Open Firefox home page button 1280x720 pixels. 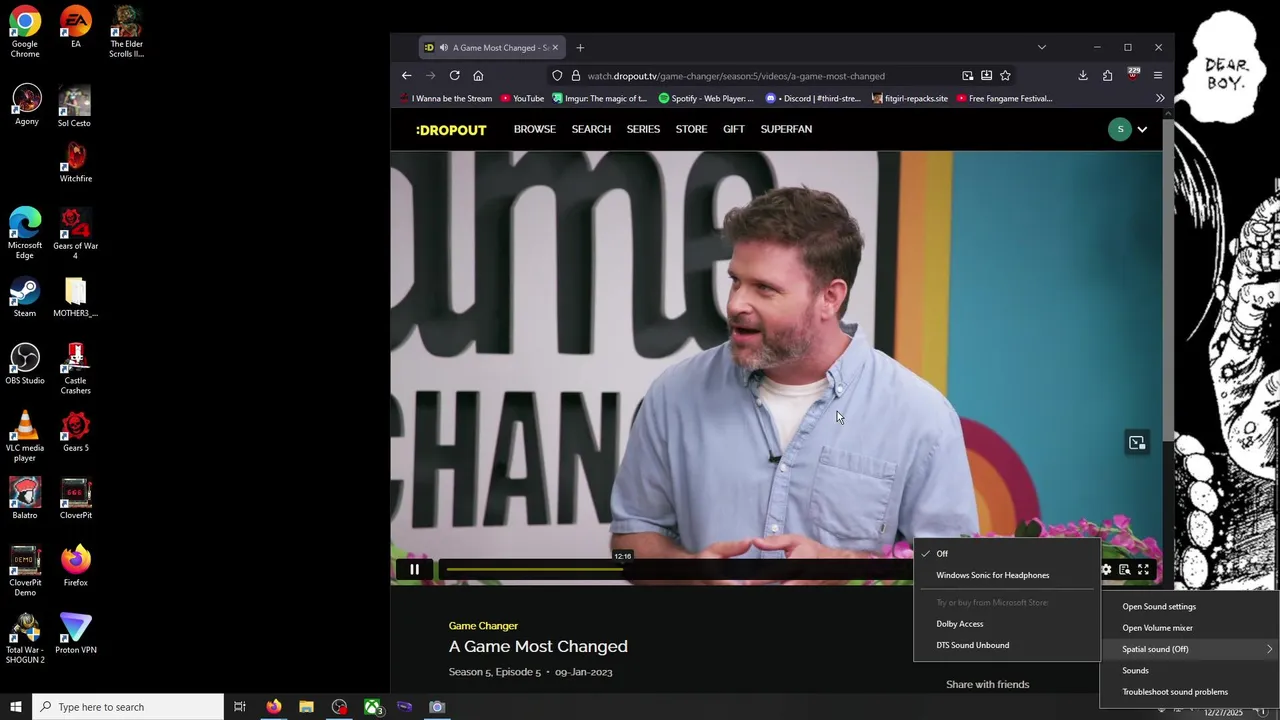click(x=478, y=76)
